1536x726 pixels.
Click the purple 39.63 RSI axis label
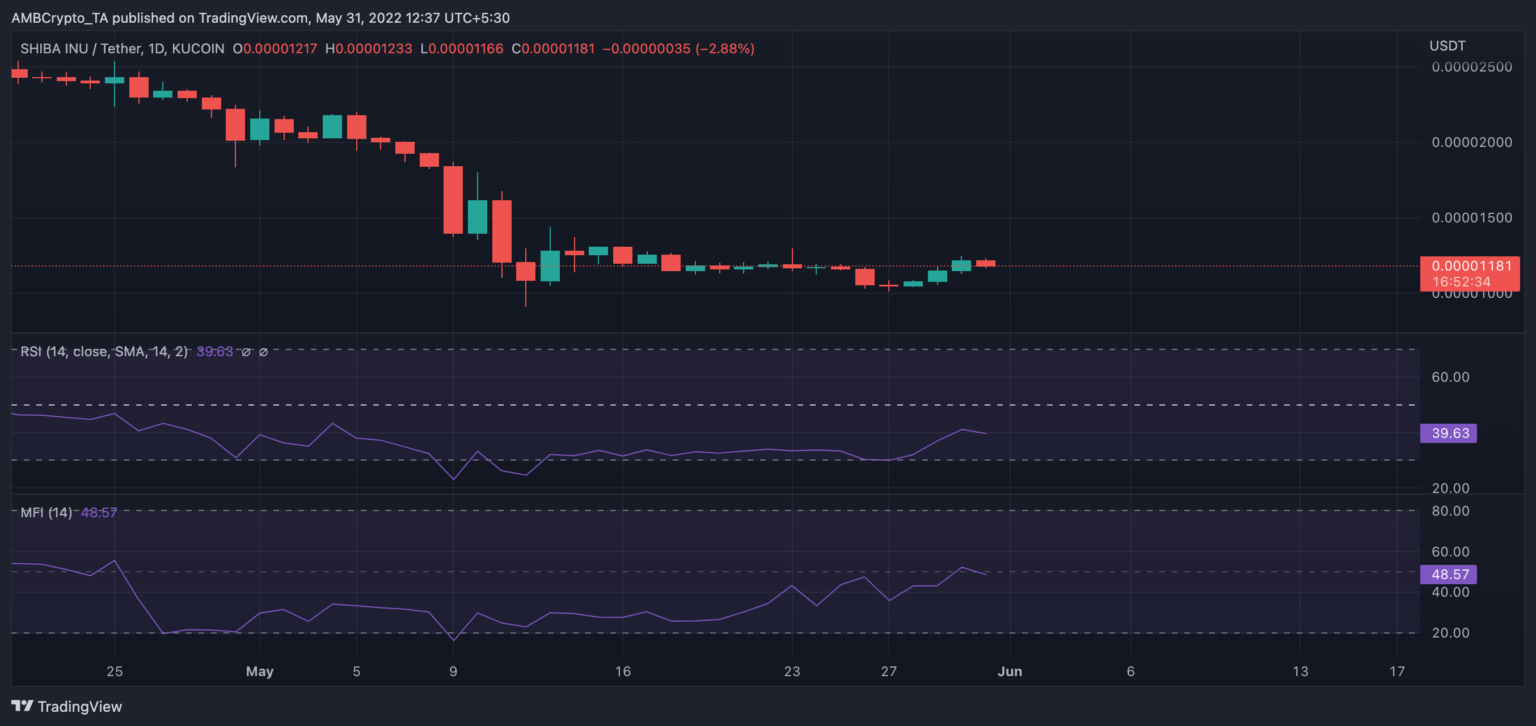point(1448,433)
